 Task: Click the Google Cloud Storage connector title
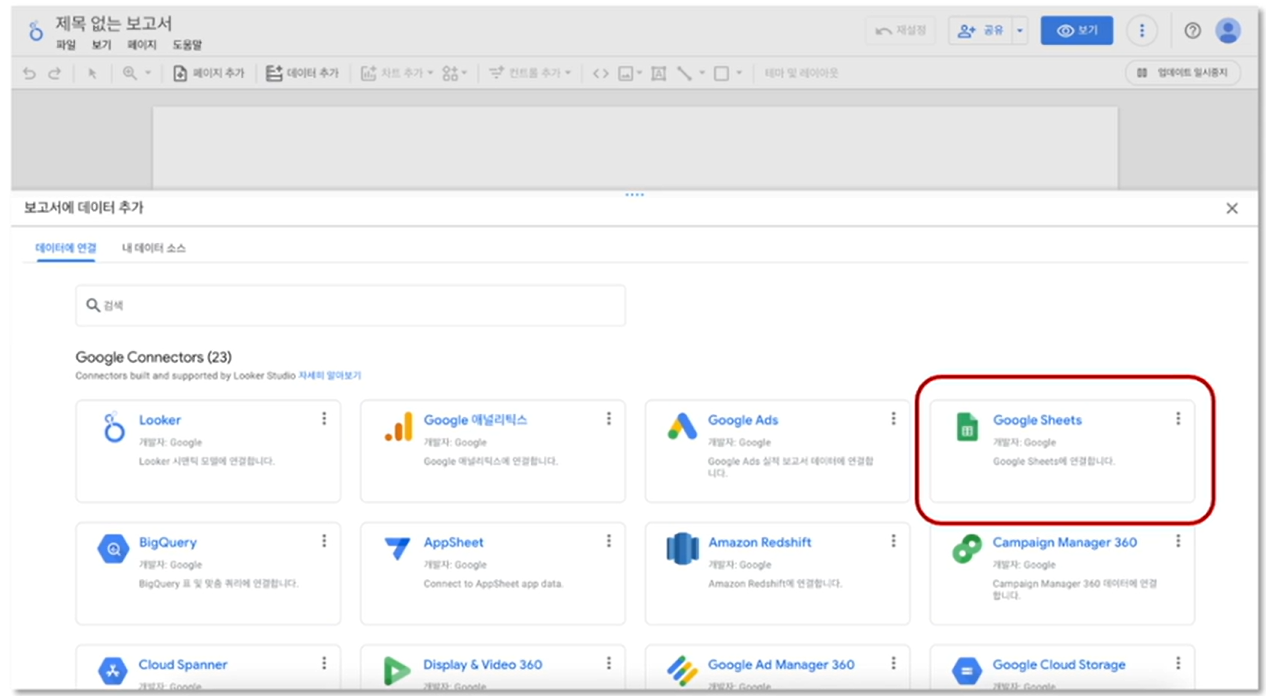click(x=1059, y=664)
